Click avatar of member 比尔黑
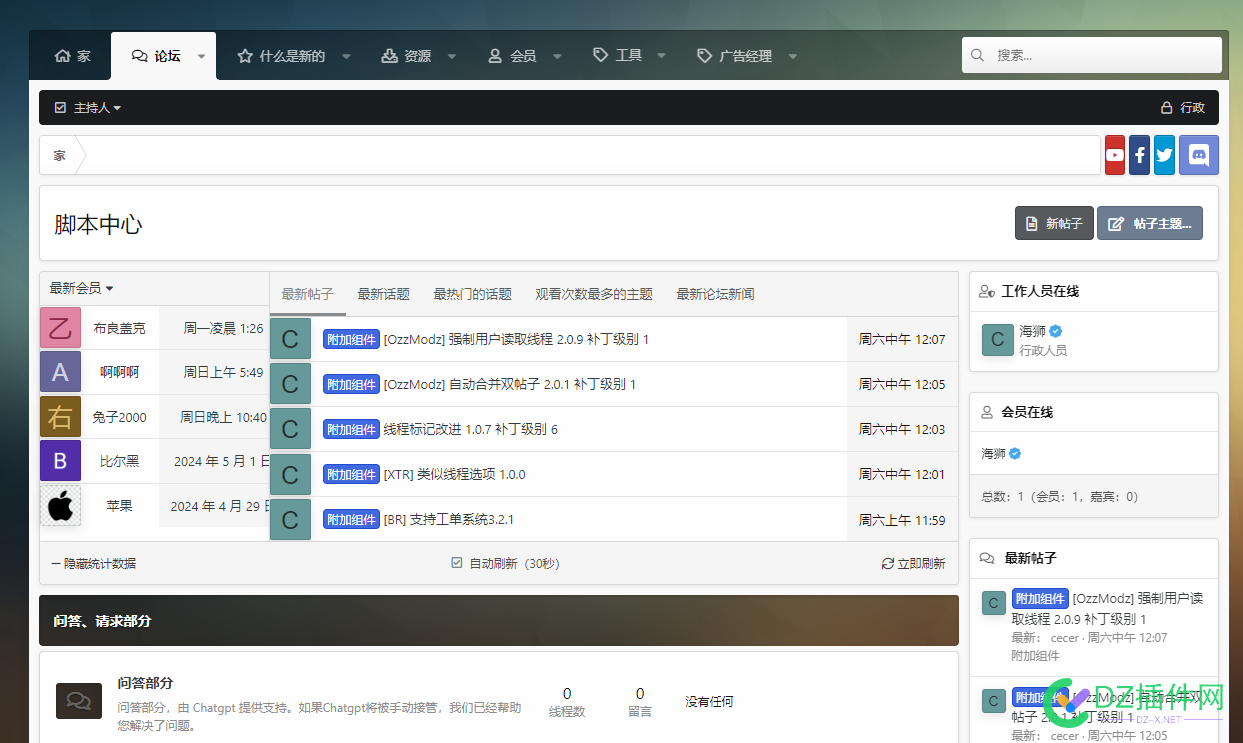The height and width of the screenshot is (743, 1243). [60, 461]
